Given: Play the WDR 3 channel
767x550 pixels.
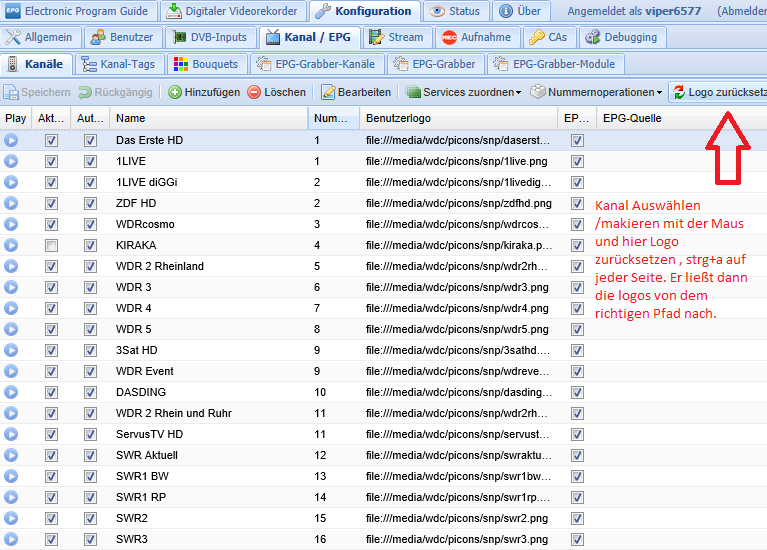Looking at the screenshot, I should click(11, 287).
